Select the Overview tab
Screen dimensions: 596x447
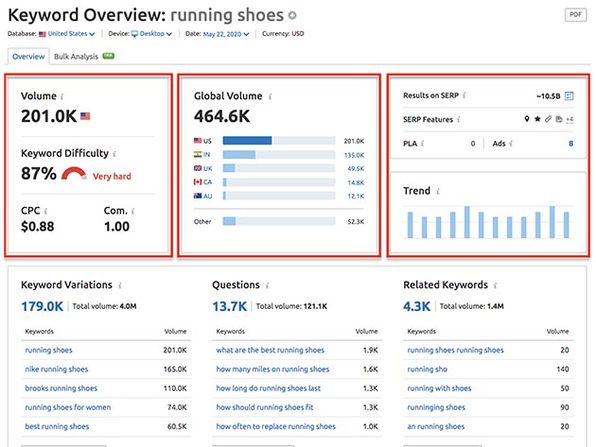pos(29,57)
